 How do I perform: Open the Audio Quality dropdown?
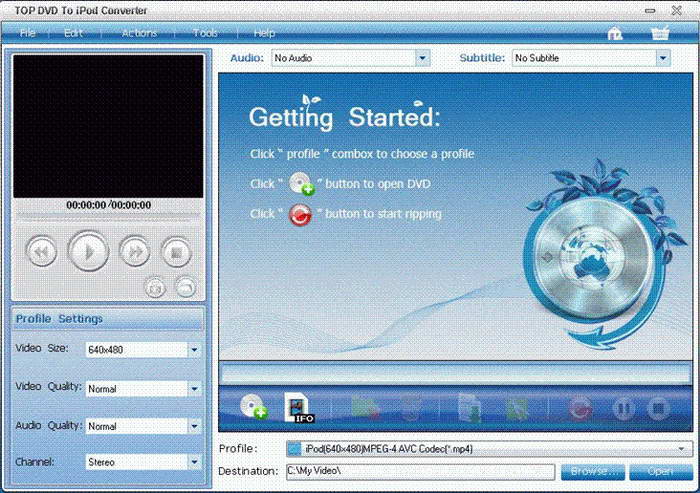194,426
